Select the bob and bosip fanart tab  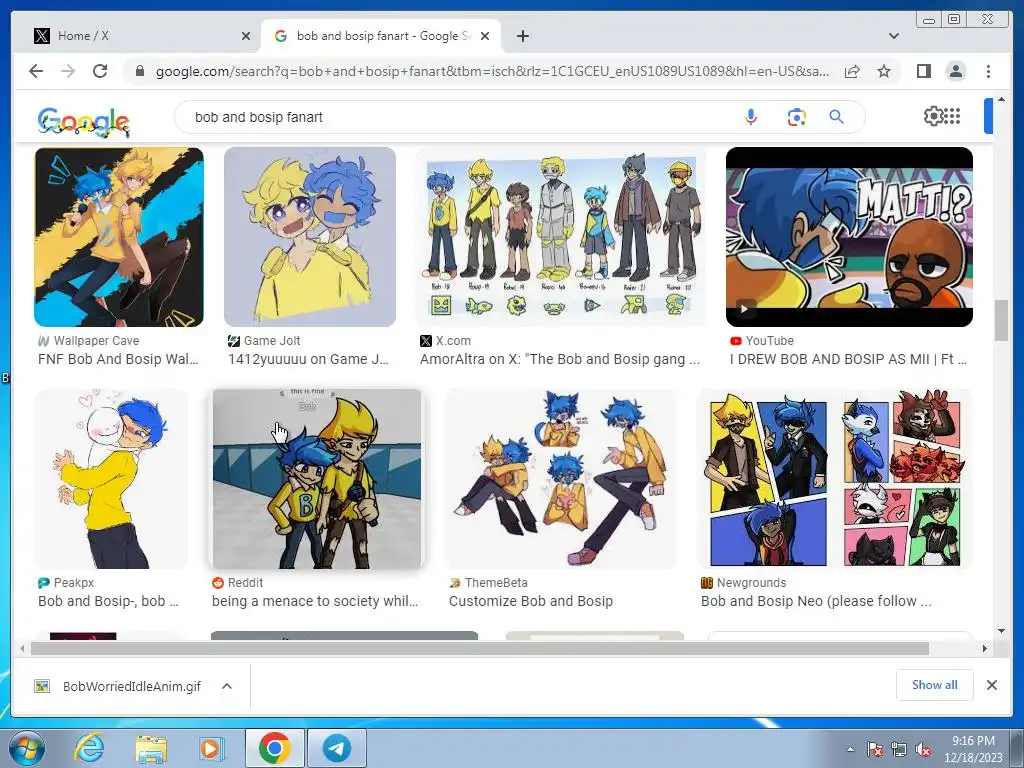(381, 36)
